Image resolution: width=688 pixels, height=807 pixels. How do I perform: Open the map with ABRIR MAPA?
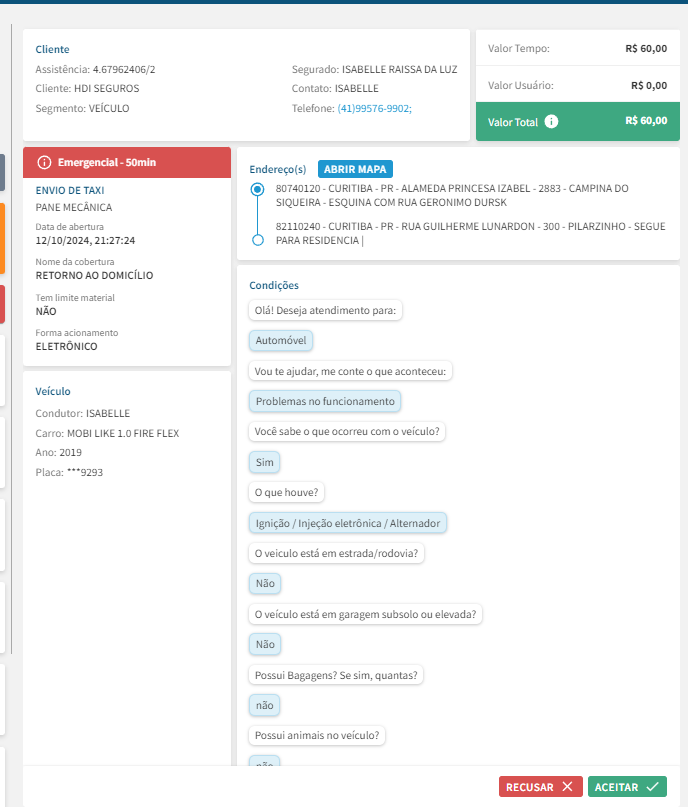pyautogui.click(x=355, y=169)
